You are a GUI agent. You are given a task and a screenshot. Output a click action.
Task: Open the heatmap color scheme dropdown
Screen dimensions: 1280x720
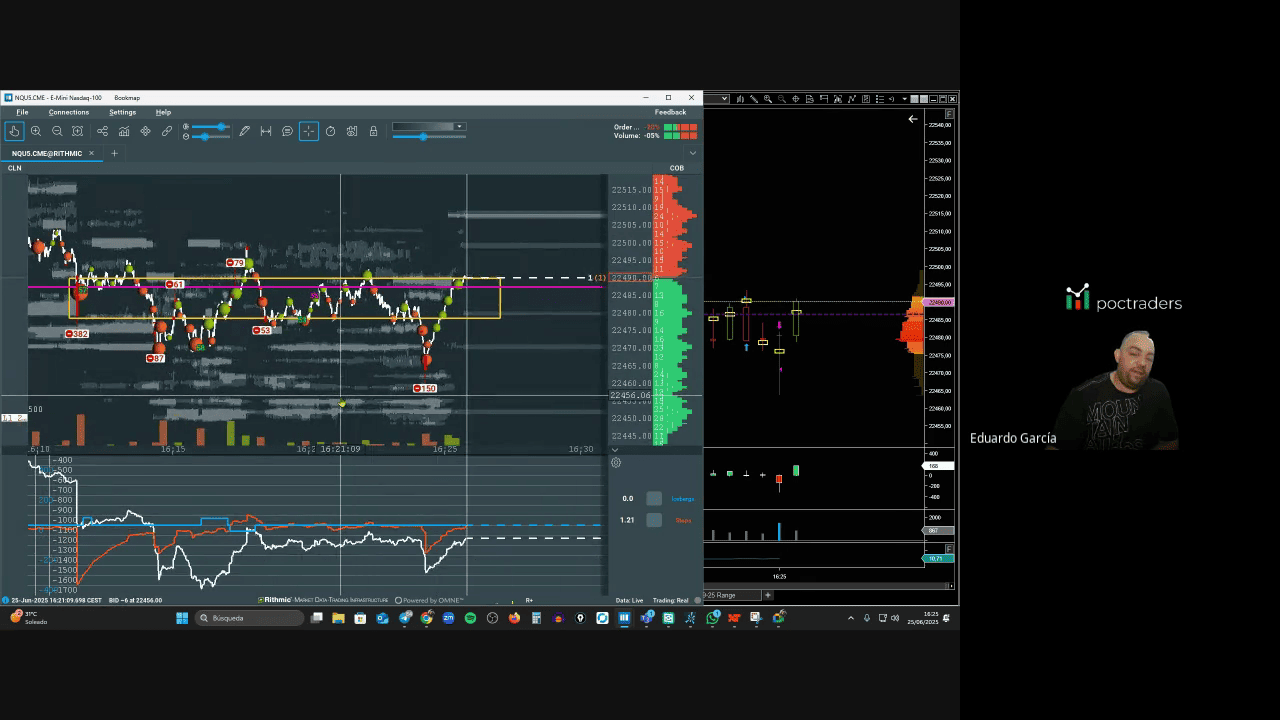(459, 127)
